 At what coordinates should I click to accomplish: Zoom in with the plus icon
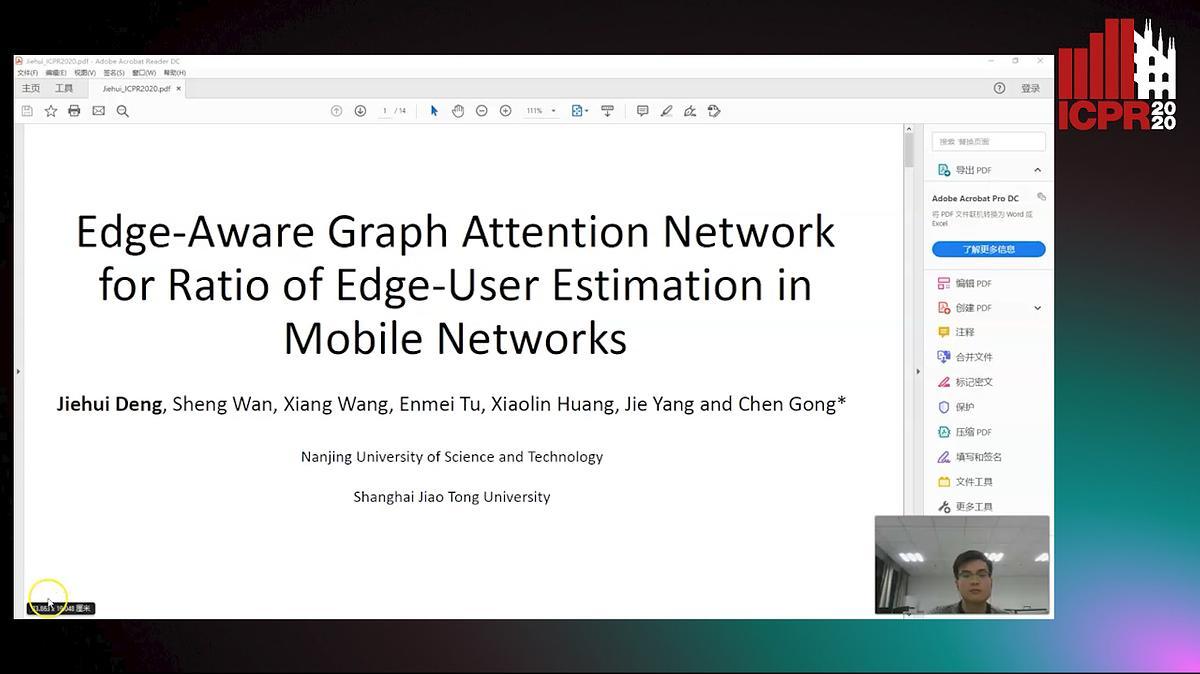click(x=505, y=111)
